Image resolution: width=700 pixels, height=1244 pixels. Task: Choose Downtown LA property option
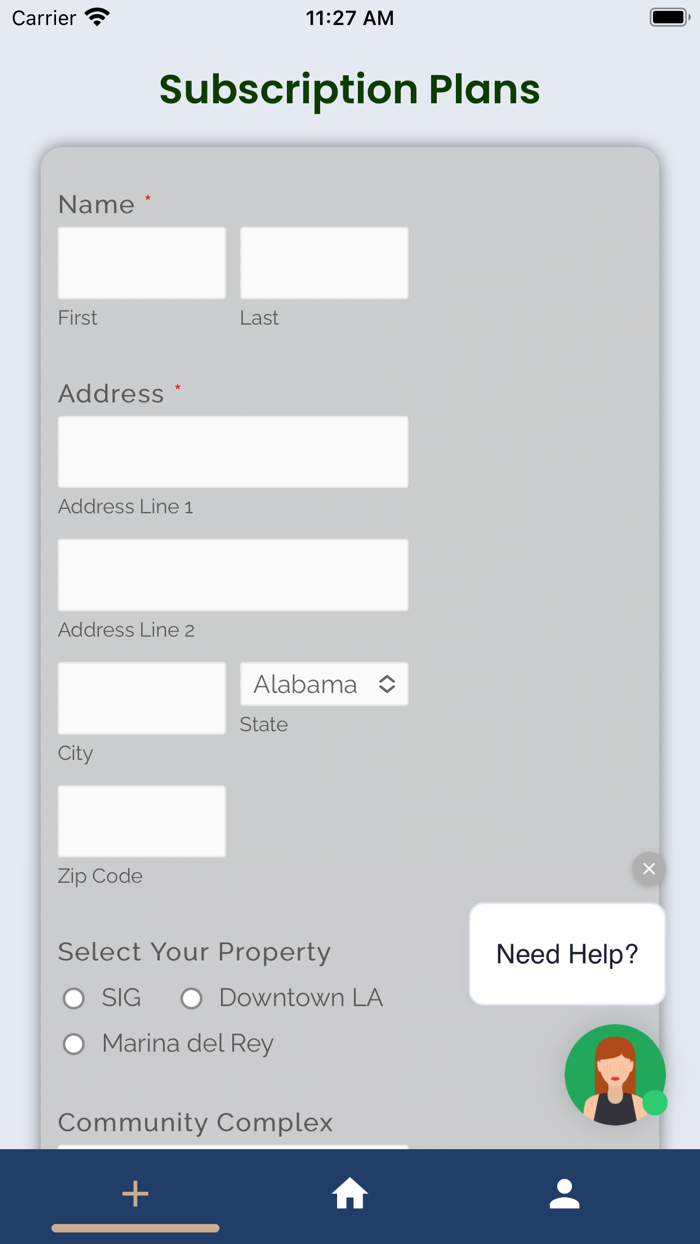(191, 998)
